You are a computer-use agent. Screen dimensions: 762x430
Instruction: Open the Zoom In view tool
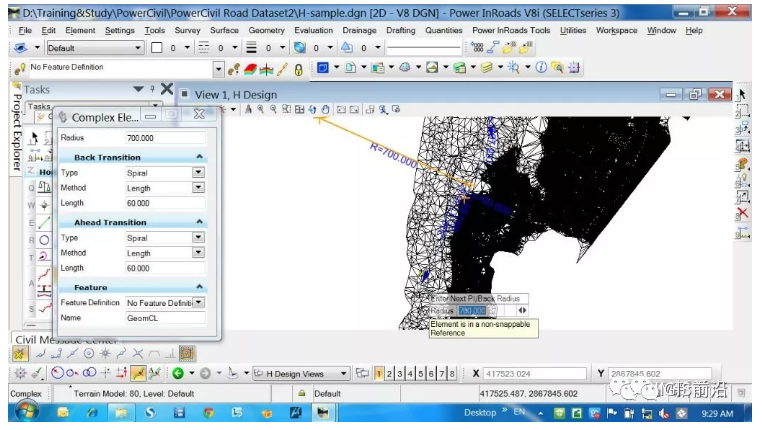coord(261,110)
